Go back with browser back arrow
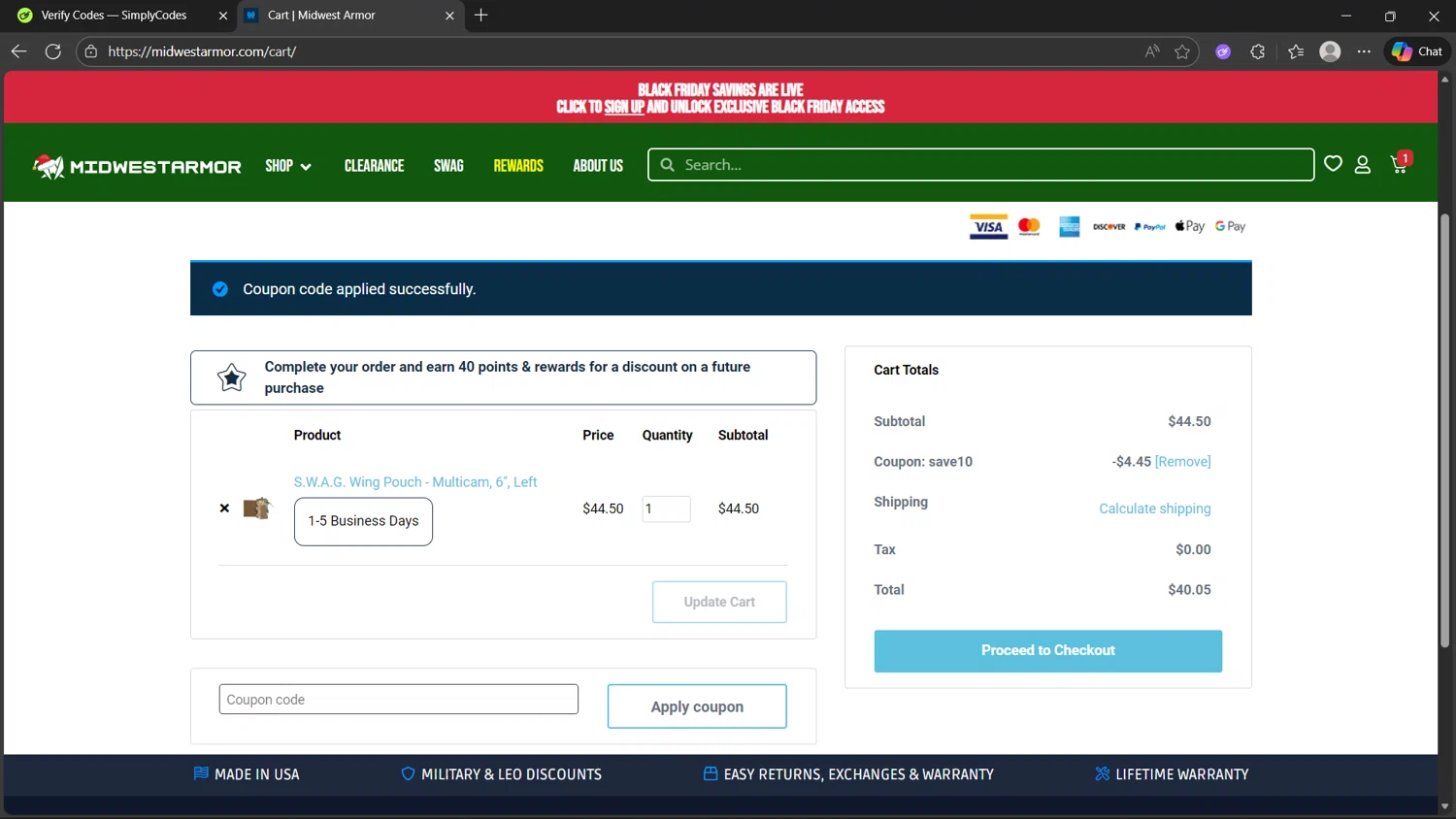1456x819 pixels. point(18,51)
